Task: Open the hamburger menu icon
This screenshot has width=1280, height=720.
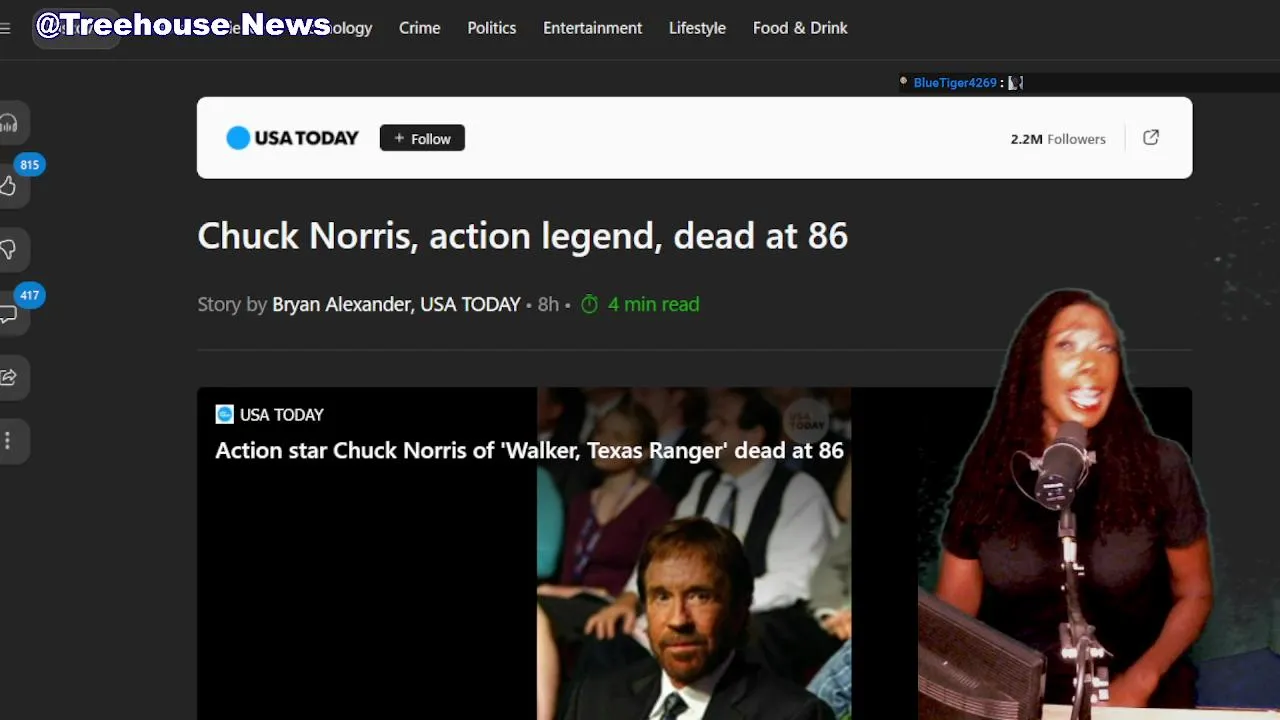Action: pos(5,28)
